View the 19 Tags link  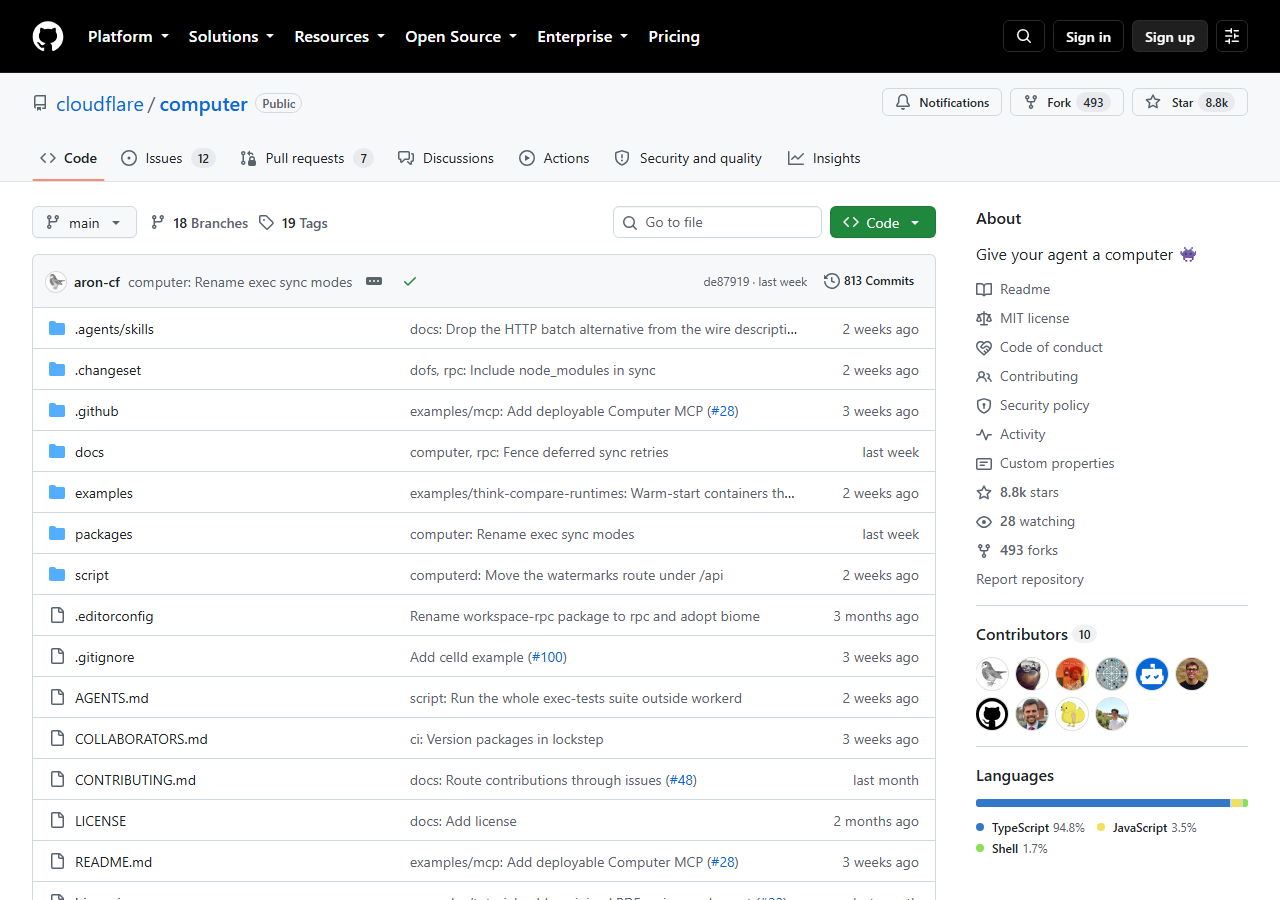tap(293, 223)
